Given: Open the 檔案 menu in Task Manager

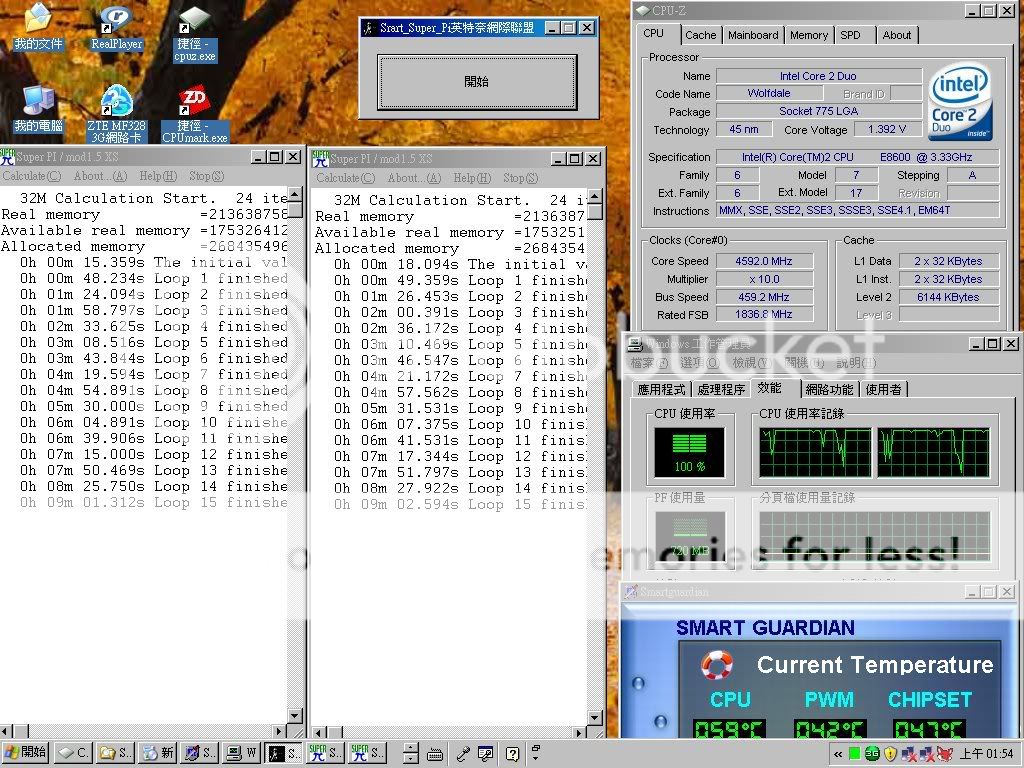Looking at the screenshot, I should [648, 363].
